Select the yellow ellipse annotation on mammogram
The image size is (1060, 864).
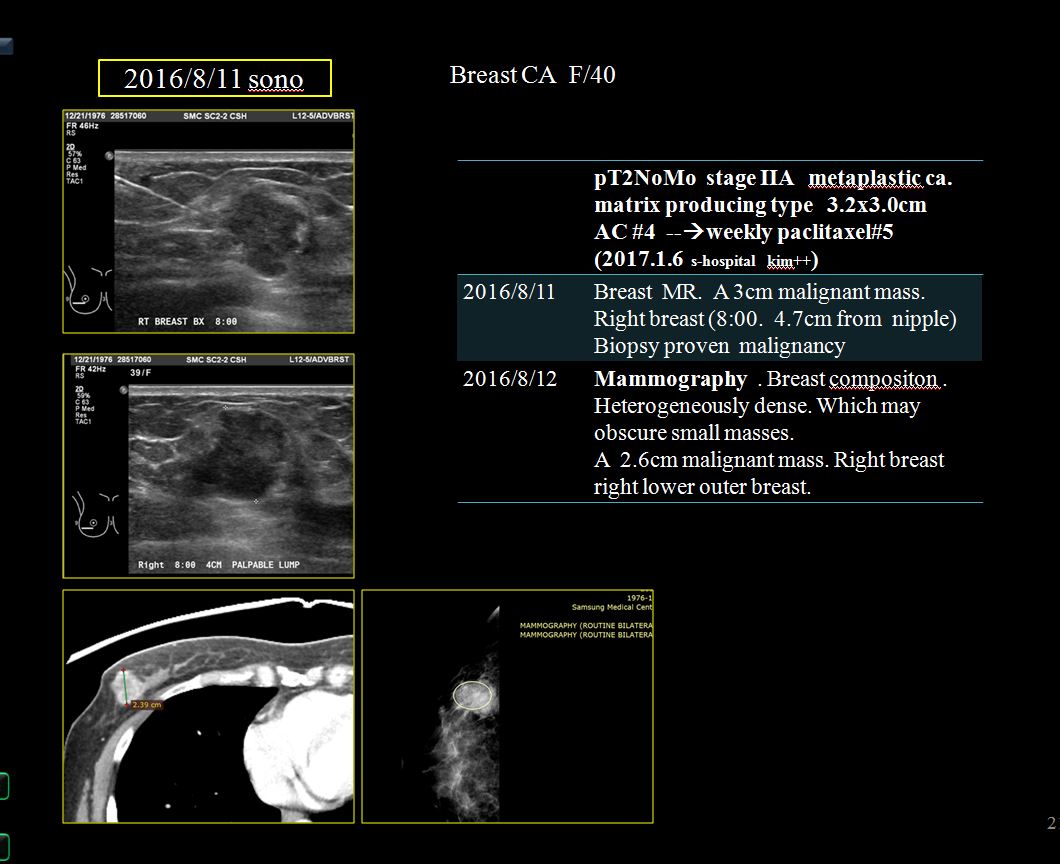(x=472, y=695)
